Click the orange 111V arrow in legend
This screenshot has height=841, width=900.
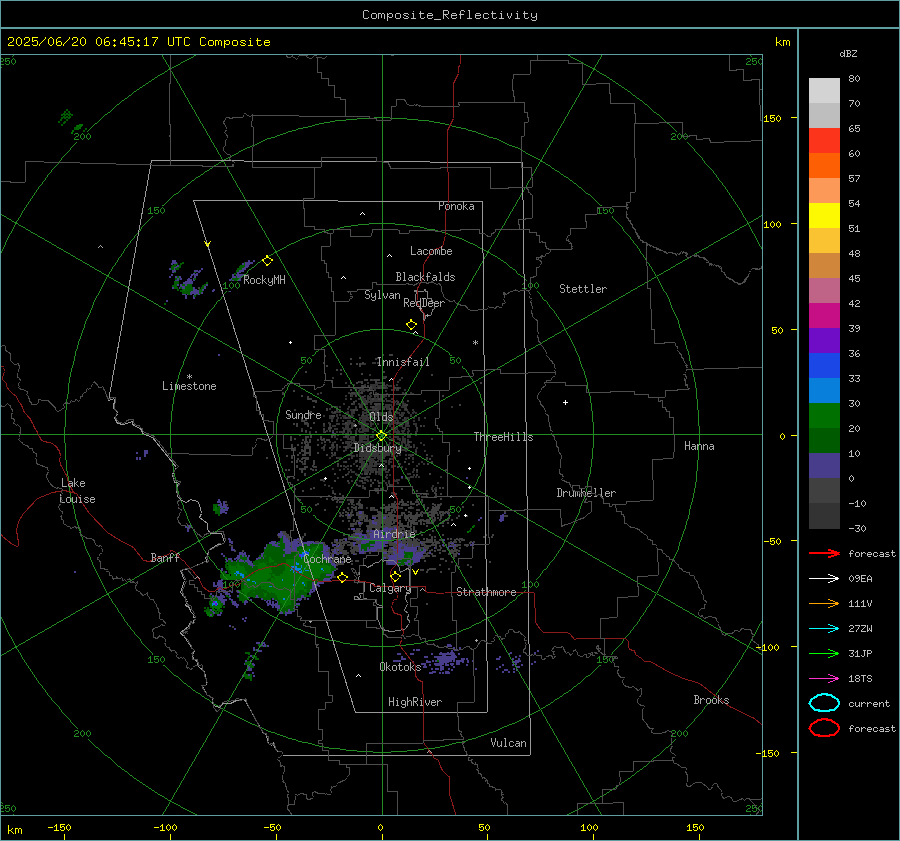824,603
